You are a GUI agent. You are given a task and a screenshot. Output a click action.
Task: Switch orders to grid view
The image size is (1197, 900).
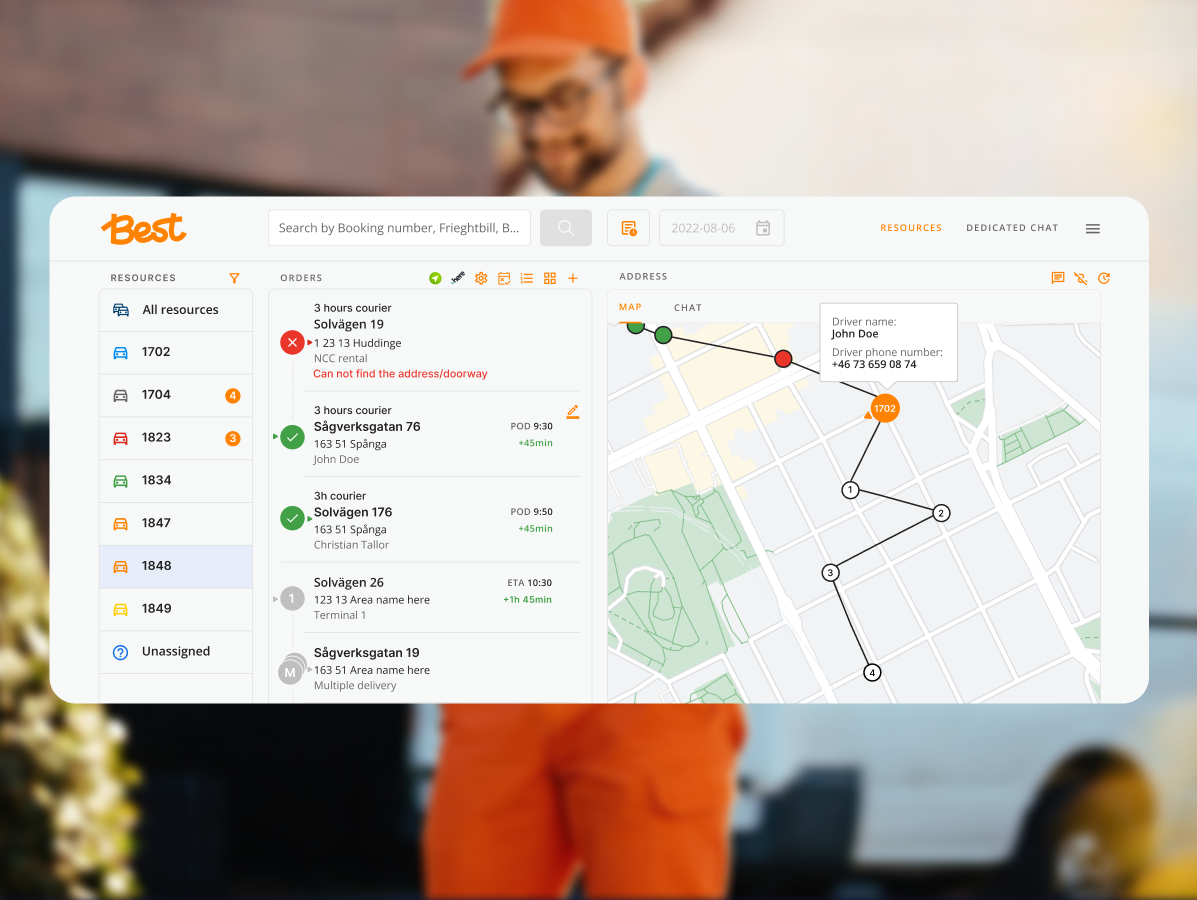click(x=550, y=278)
